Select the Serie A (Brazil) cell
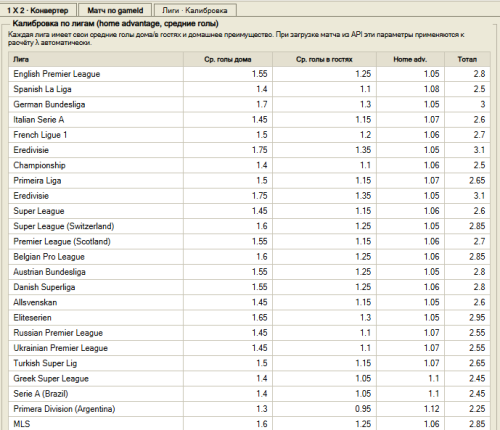The image size is (500, 430). point(96,394)
